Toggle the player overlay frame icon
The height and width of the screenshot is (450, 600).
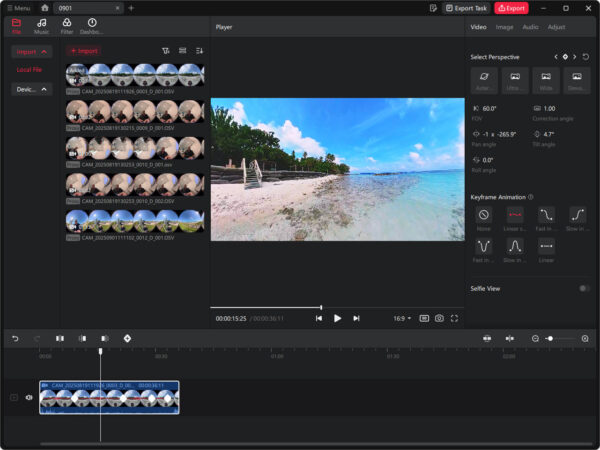point(424,318)
